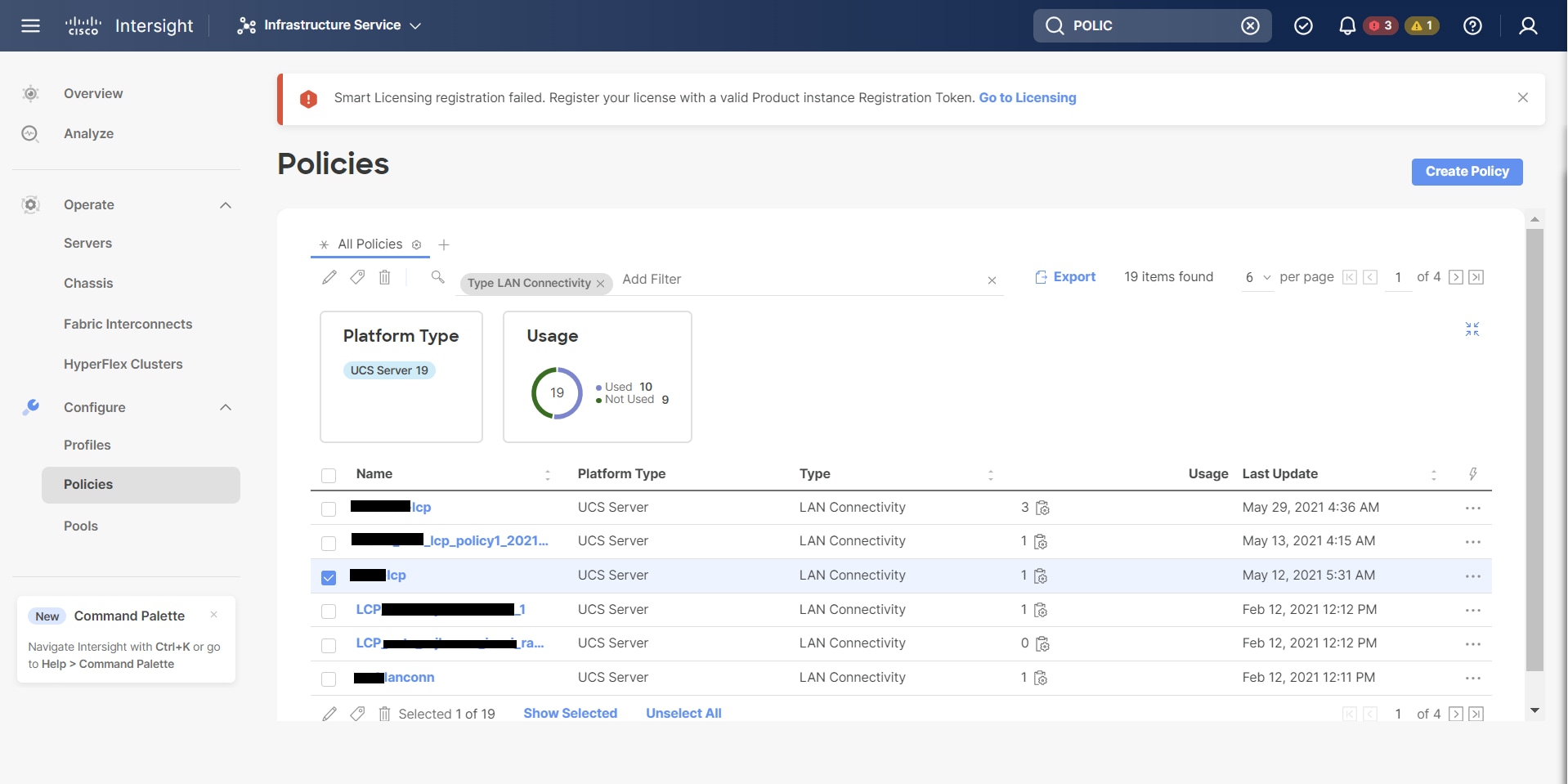Click the vertical scrollbar of the policies panel
The height and width of the screenshot is (784, 1568).
1534,450
